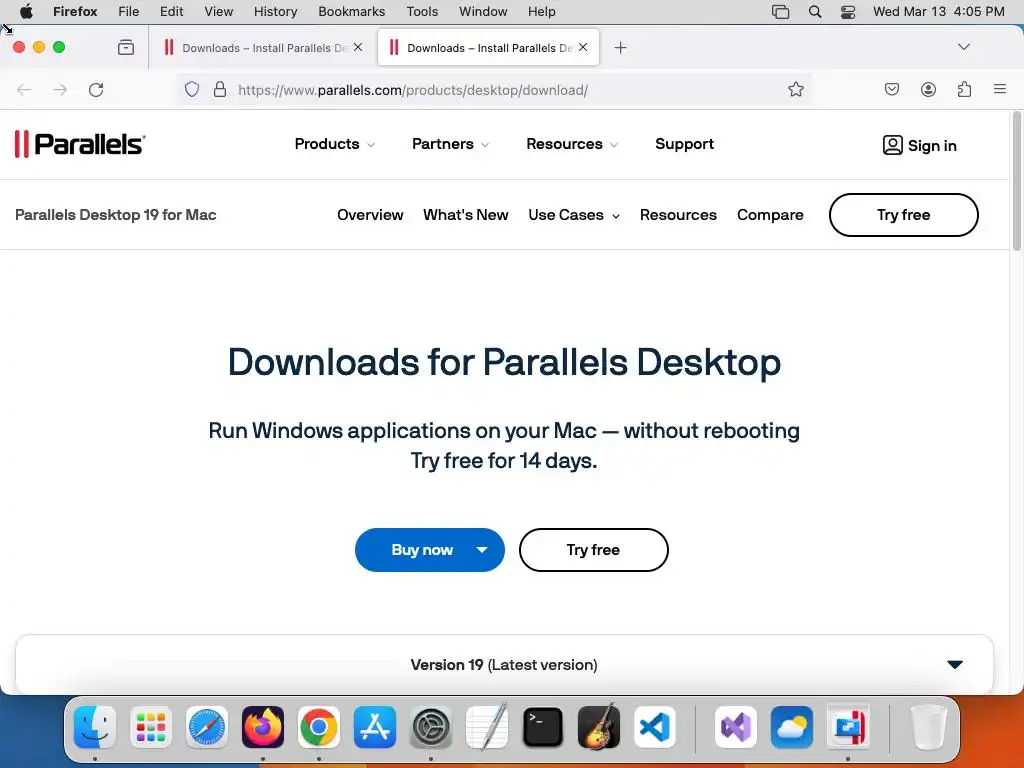The image size is (1024, 768).
Task: Open the Apple menu
Action: click(26, 12)
